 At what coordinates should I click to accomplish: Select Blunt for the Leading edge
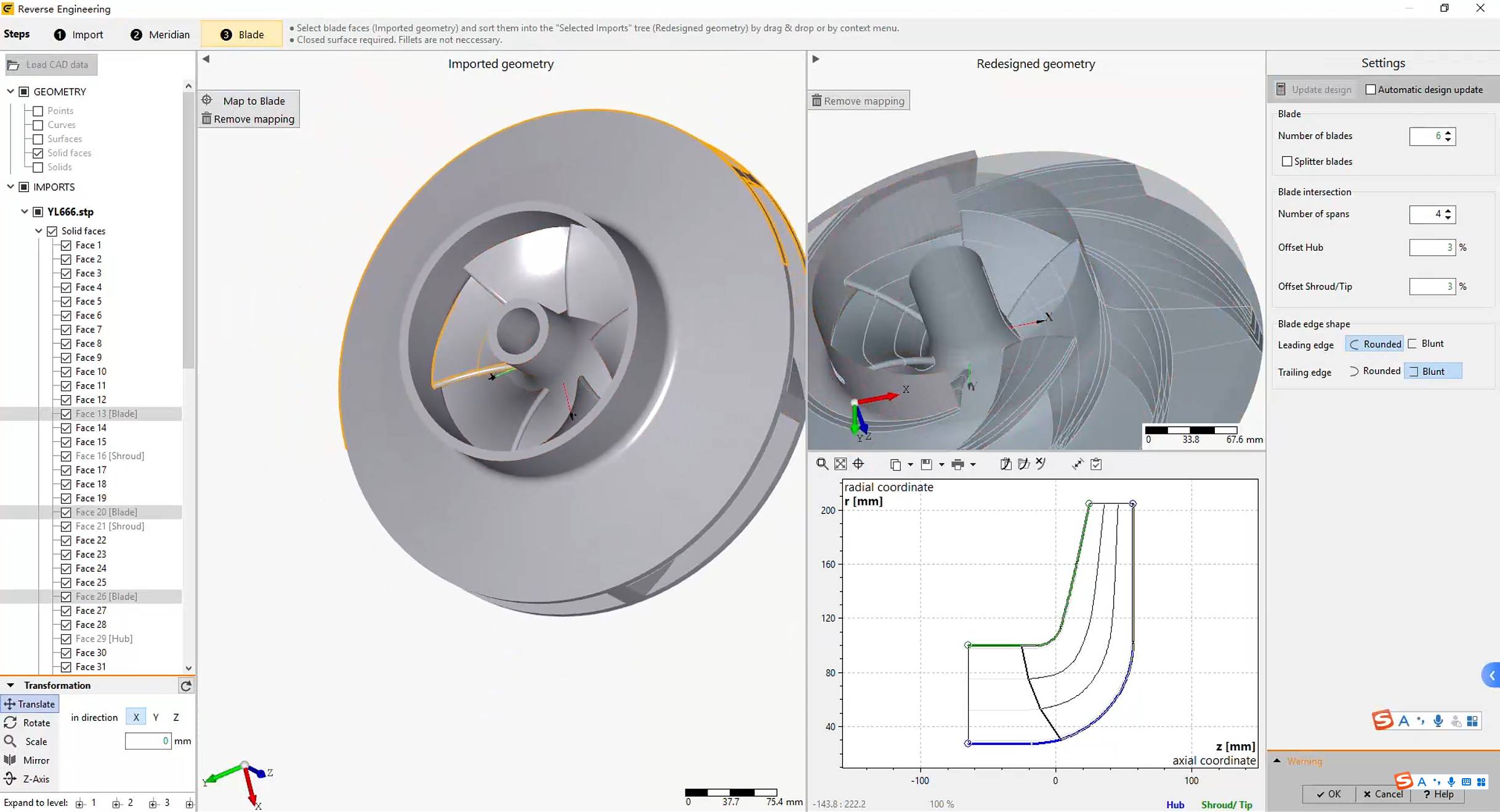[x=1426, y=344]
